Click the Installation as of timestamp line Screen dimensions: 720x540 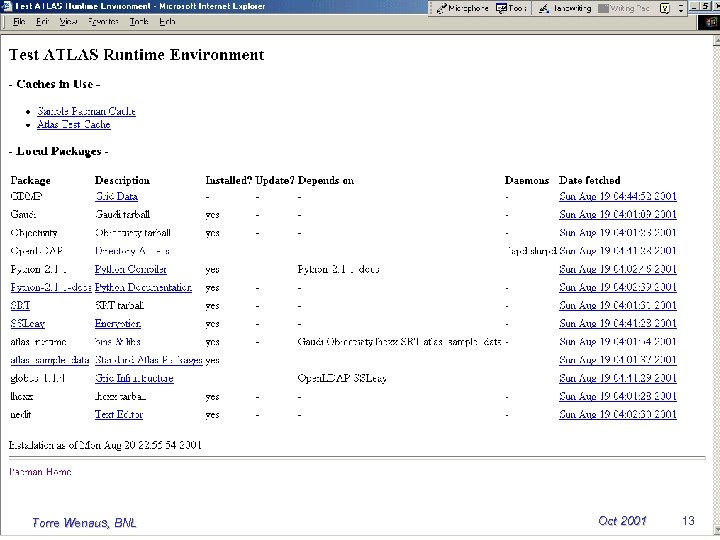[105, 445]
